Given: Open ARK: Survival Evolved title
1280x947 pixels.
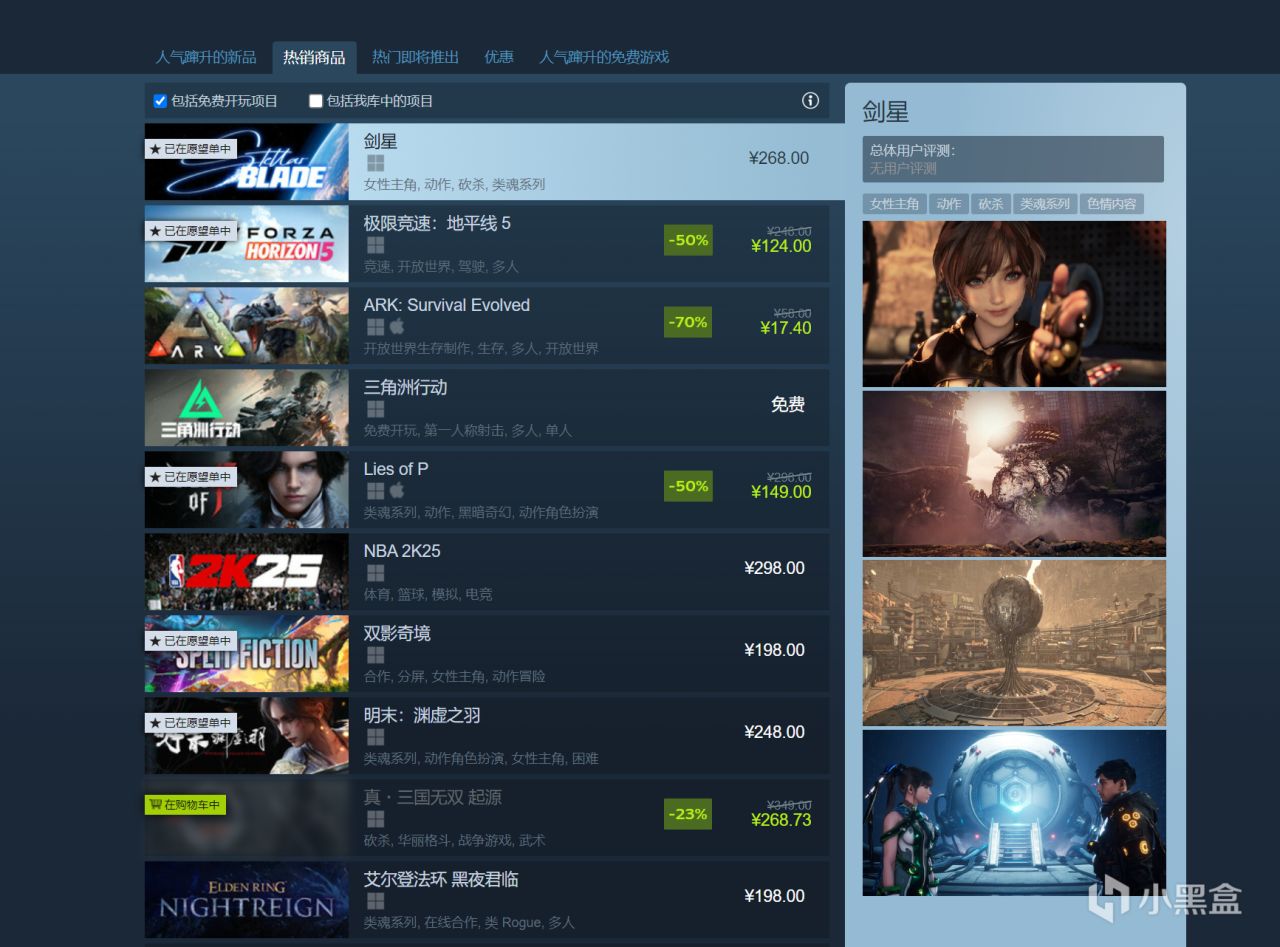Looking at the screenshot, I should (x=447, y=305).
